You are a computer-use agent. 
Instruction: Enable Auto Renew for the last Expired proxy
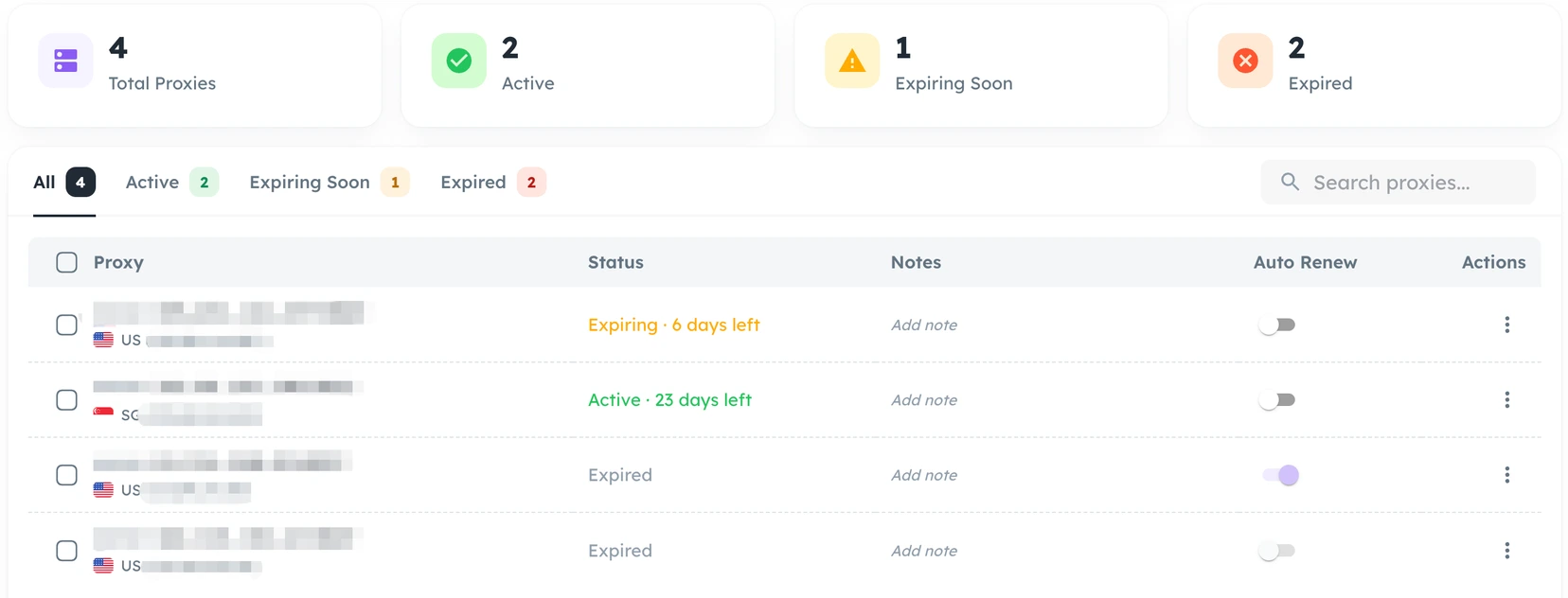[1277, 551]
